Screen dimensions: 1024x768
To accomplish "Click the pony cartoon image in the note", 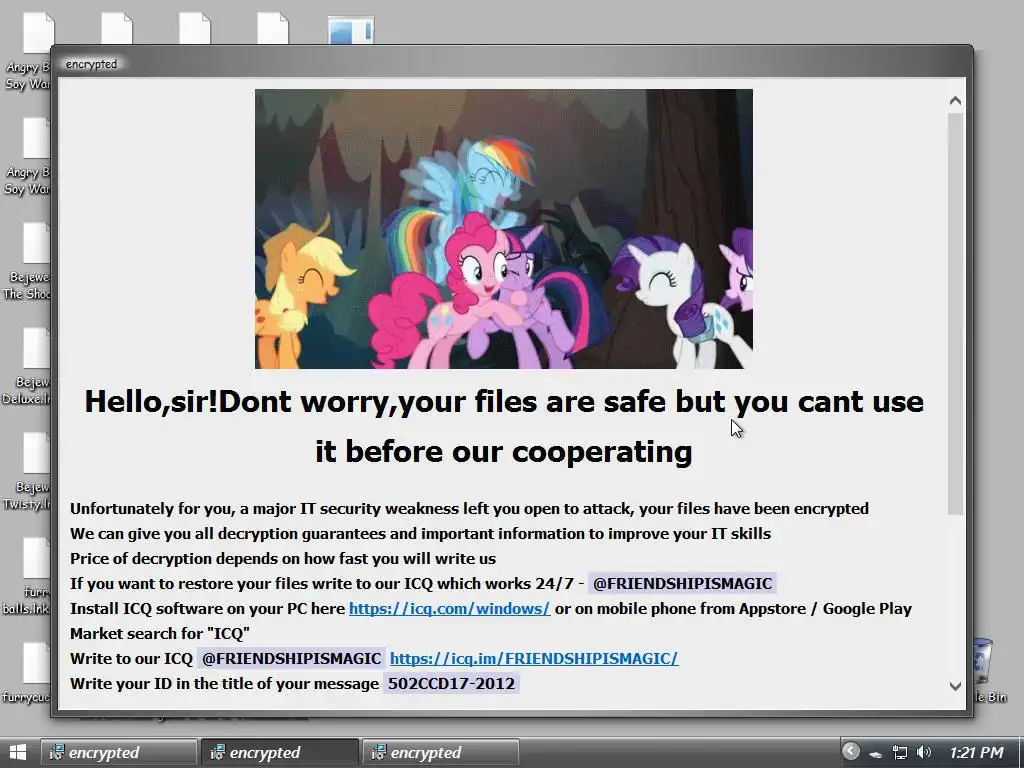I will [x=504, y=229].
